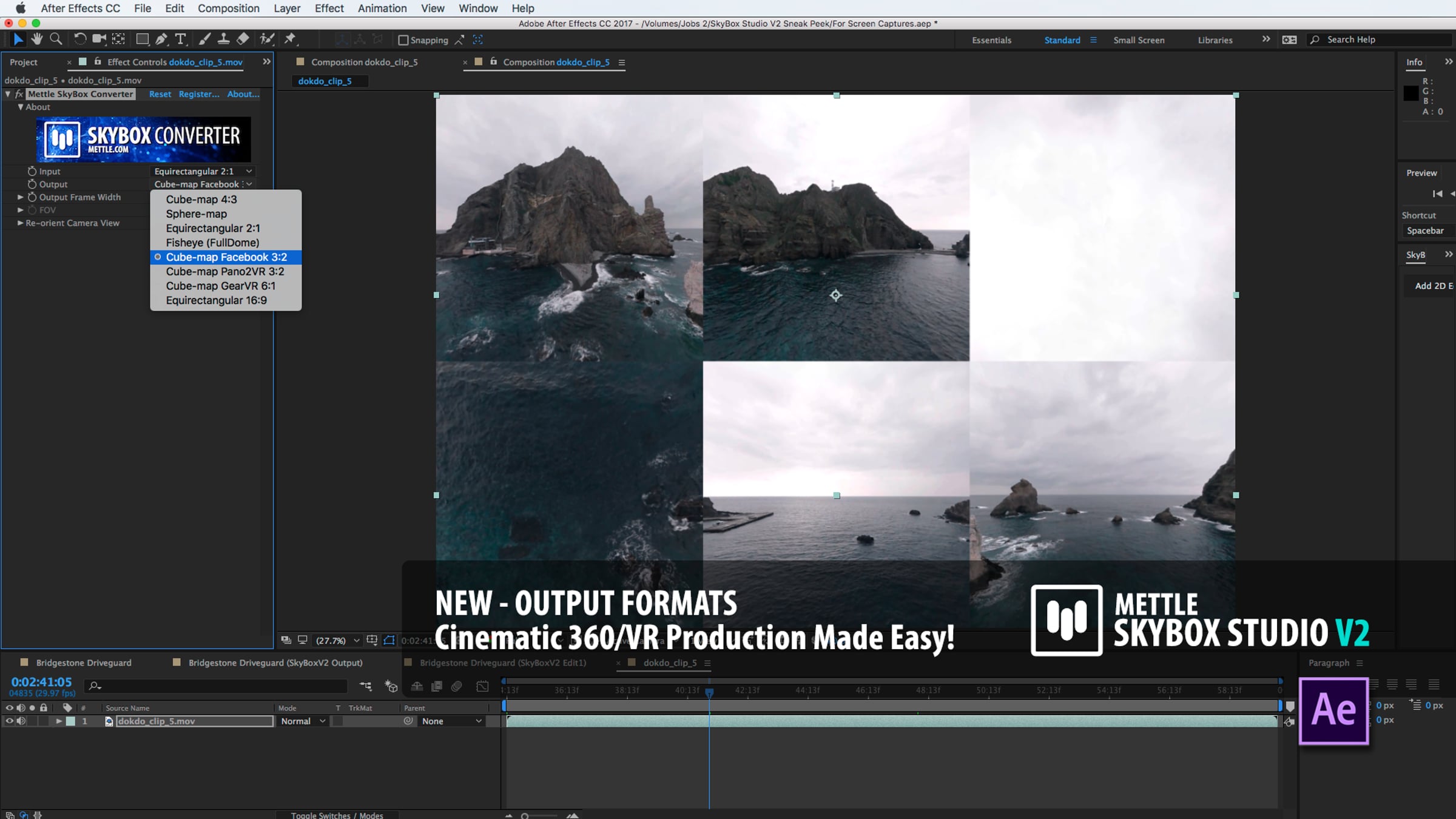
Task: Toggle the Composition viewer panel lock
Action: tap(493, 61)
